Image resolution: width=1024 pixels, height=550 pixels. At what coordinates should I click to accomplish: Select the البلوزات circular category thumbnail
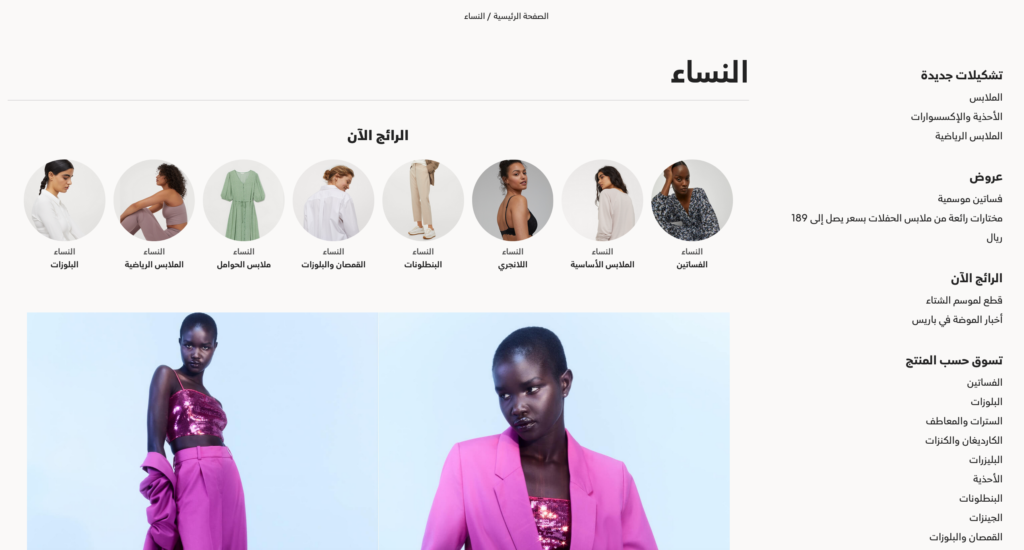65,200
